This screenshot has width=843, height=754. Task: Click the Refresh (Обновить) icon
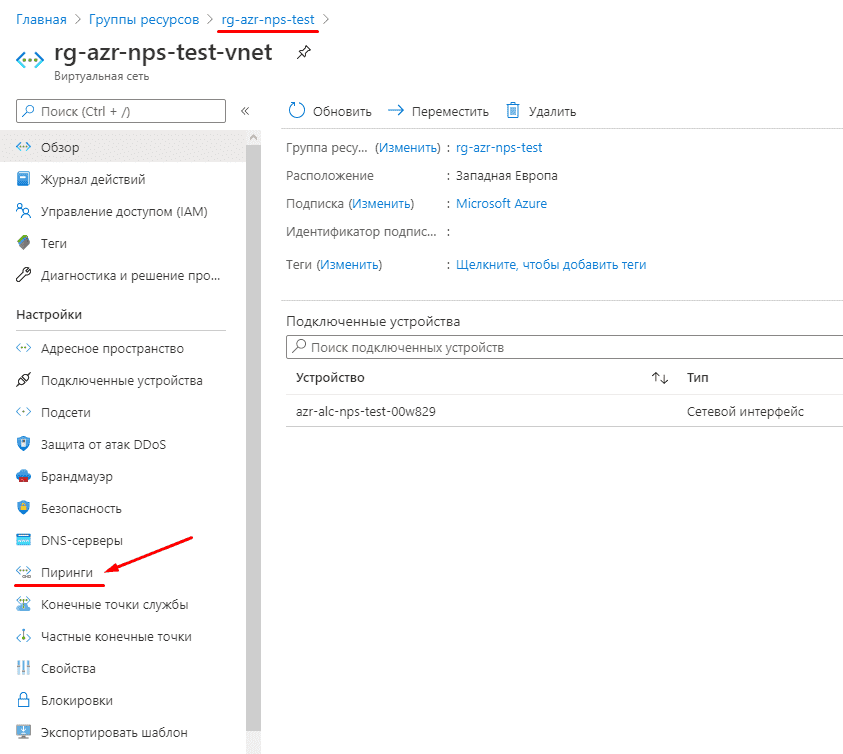point(296,111)
